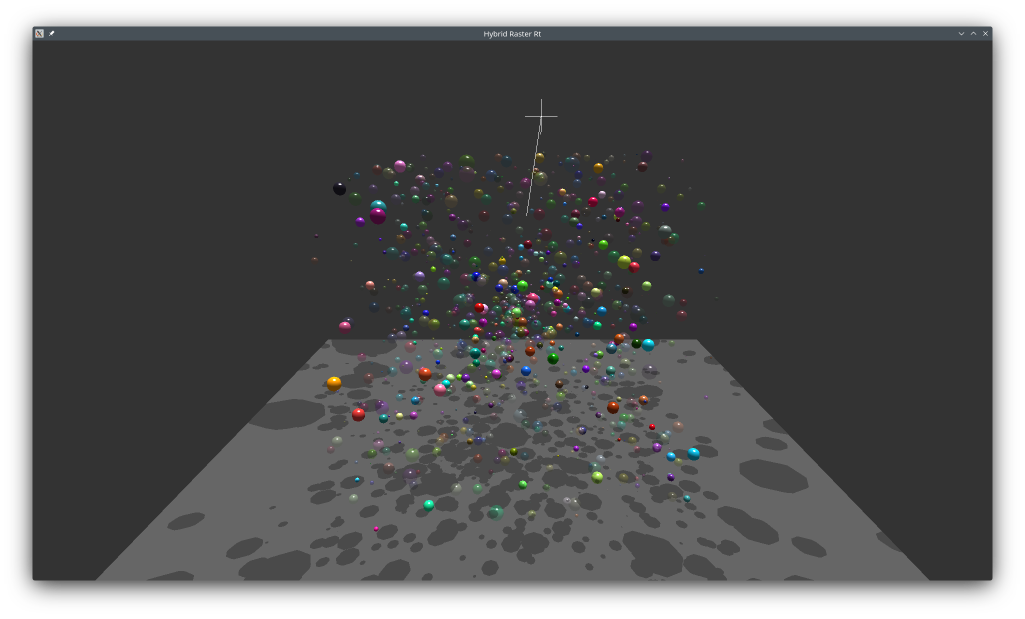Click the red sphere below the orange sphere
Image resolution: width=1025 pixels, height=619 pixels.
coord(358,414)
